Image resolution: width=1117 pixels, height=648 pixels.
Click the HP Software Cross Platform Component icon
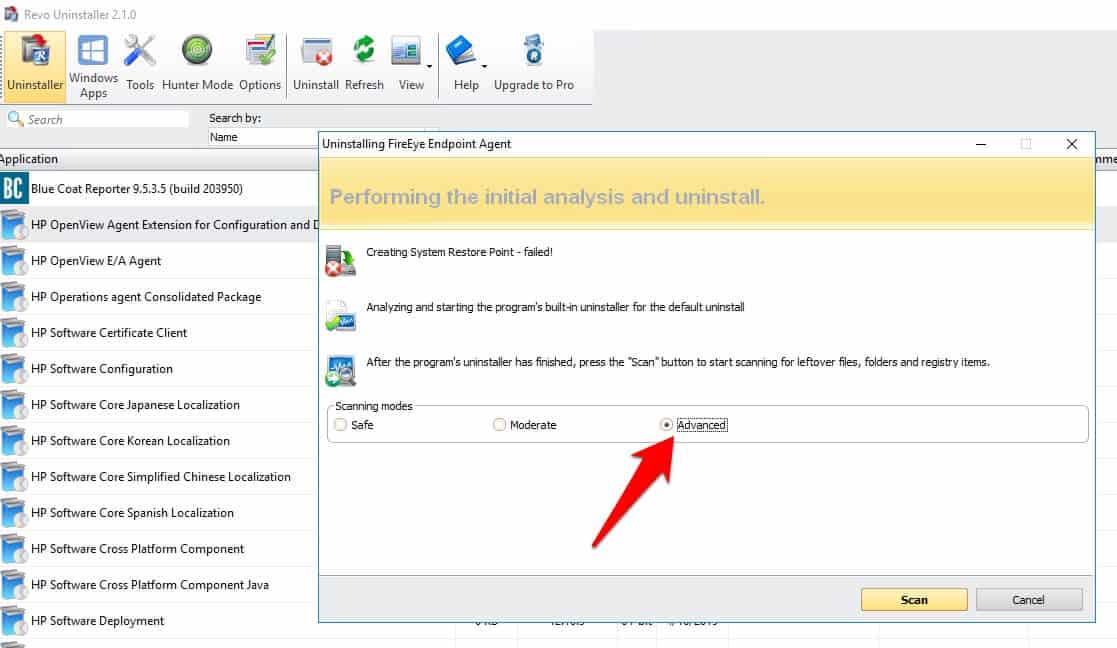point(14,549)
